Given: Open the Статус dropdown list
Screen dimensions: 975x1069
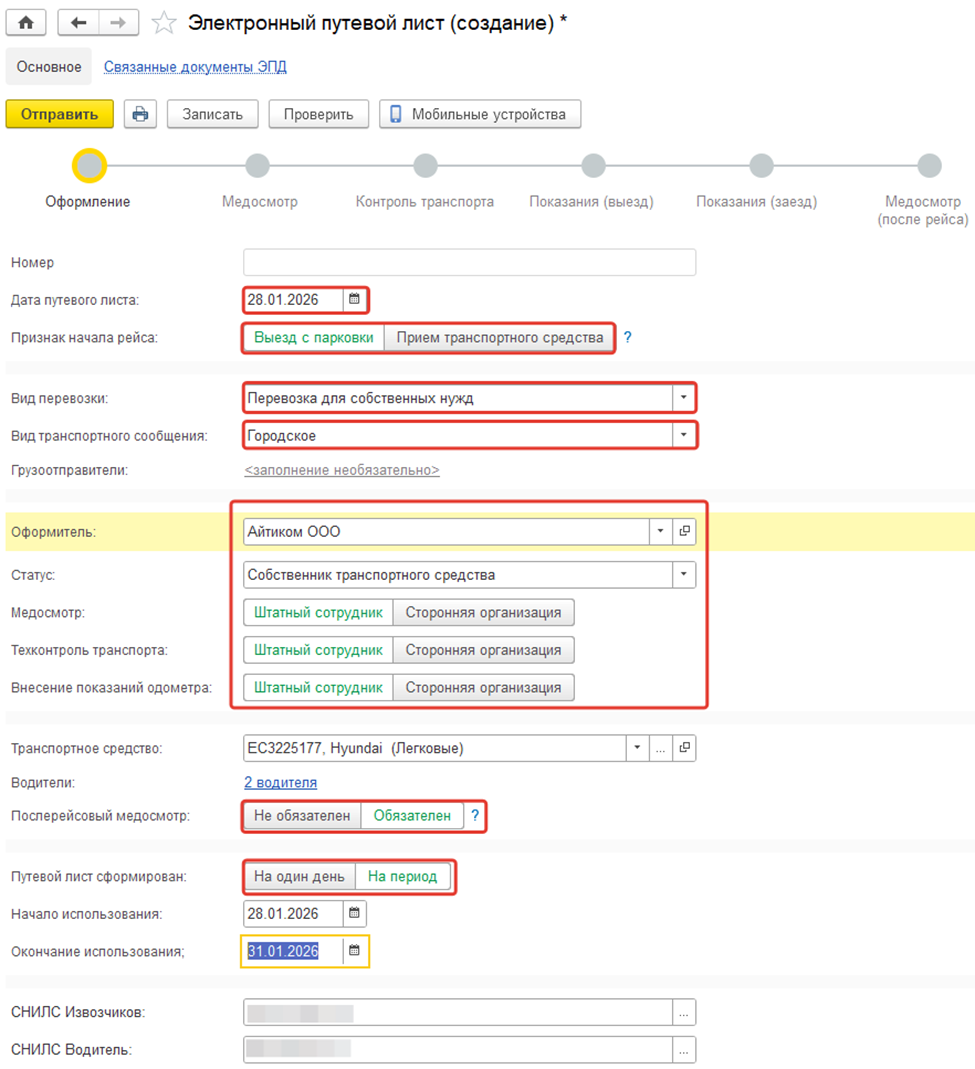Looking at the screenshot, I should 683,575.
